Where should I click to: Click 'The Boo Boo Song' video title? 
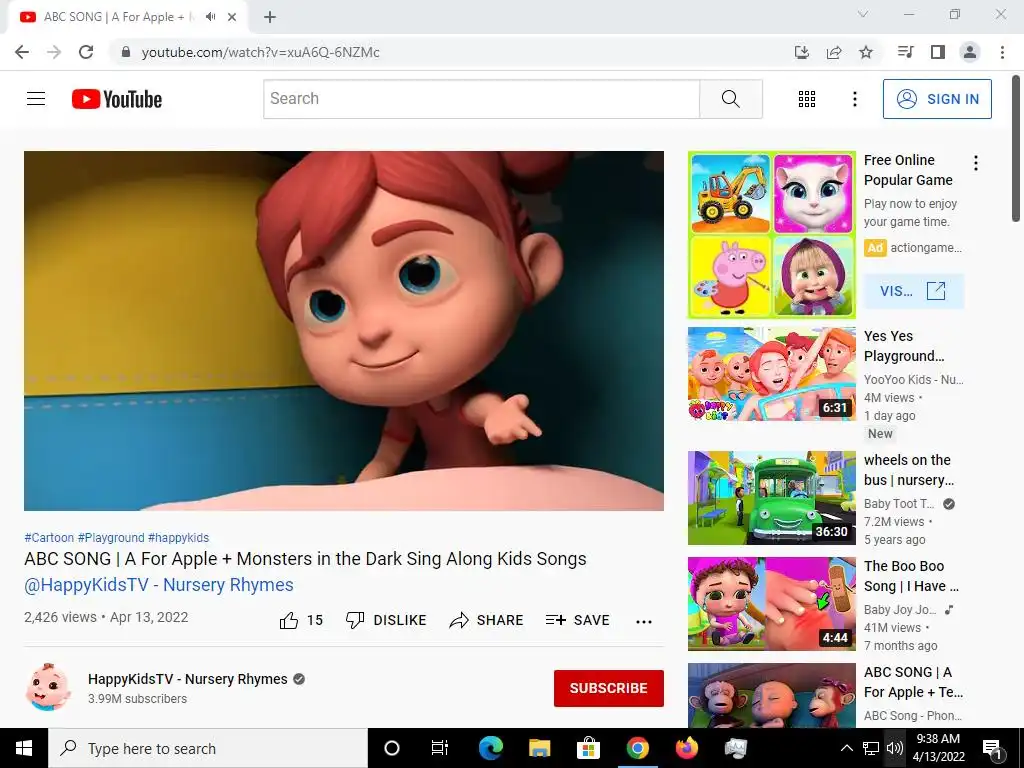pyautogui.click(x=912, y=576)
